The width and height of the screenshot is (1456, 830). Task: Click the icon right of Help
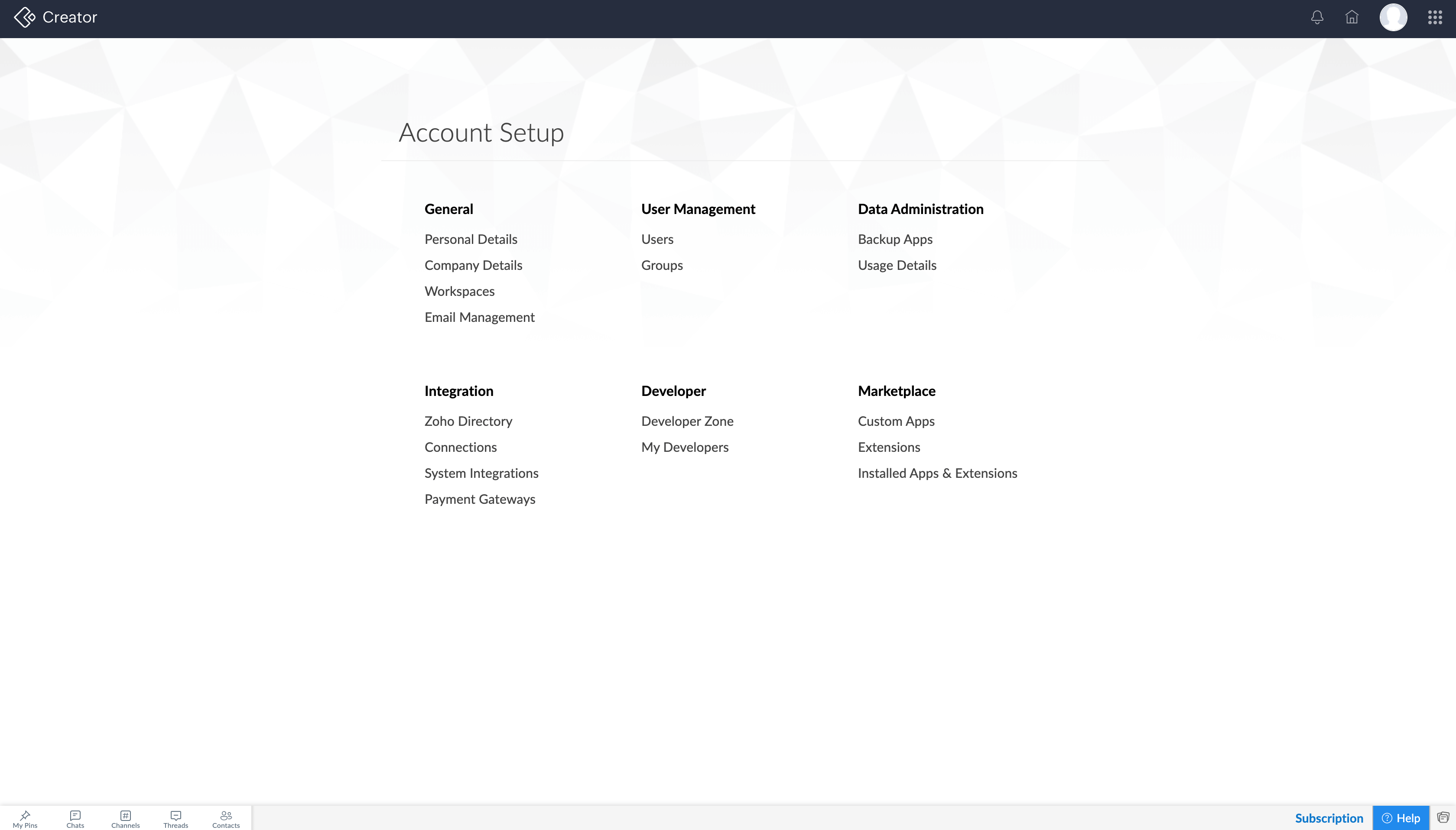pos(1443,817)
